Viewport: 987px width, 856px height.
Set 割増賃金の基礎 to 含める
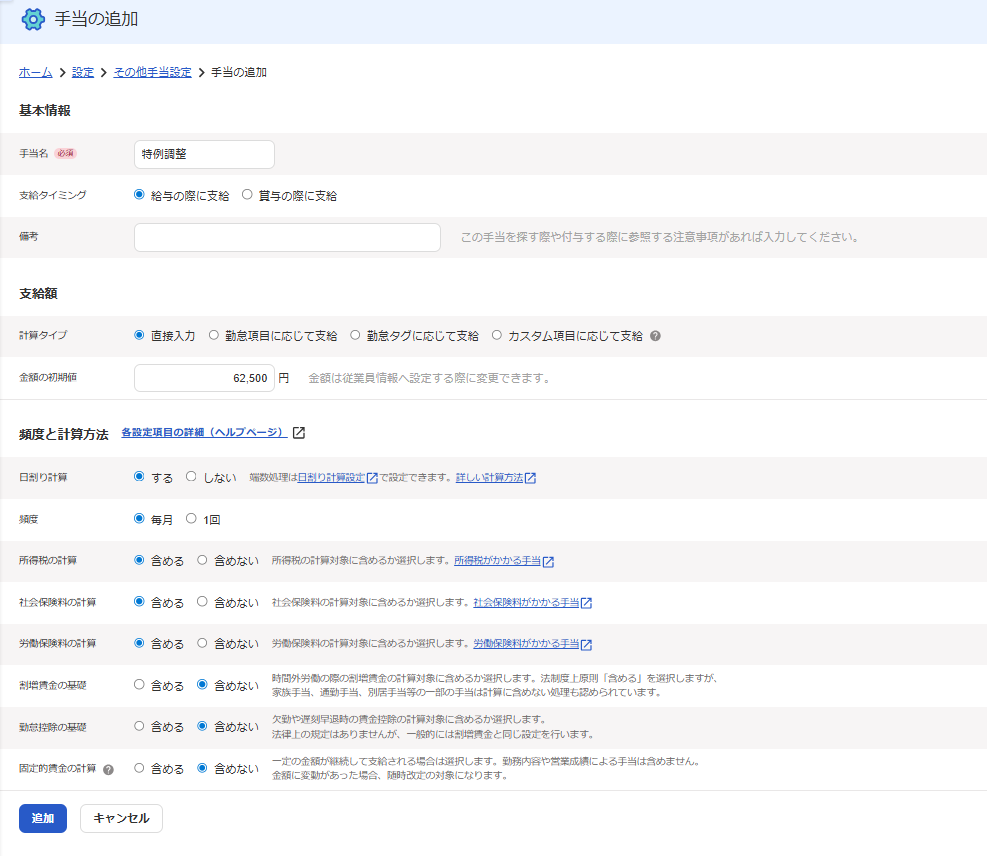pos(139,685)
